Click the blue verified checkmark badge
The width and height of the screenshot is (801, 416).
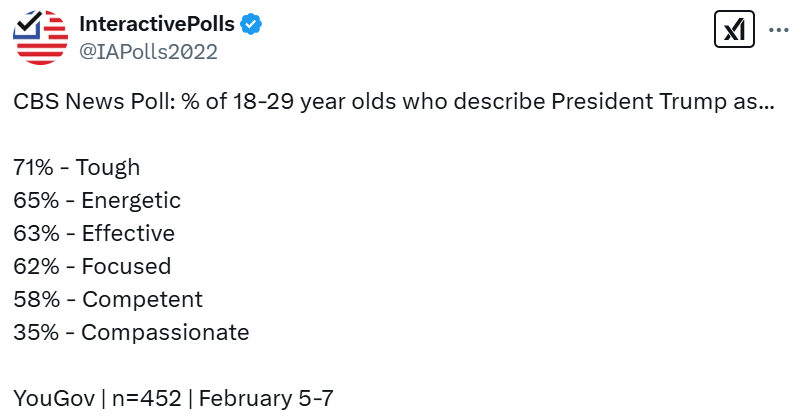tap(255, 24)
